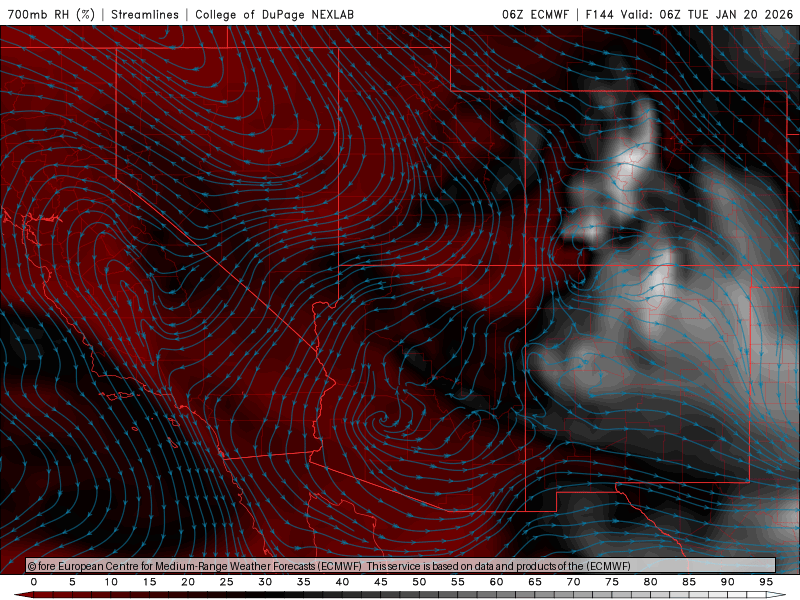This screenshot has width=800, height=600.
Task: Click the "15" colorbar value
Action: tap(149, 582)
